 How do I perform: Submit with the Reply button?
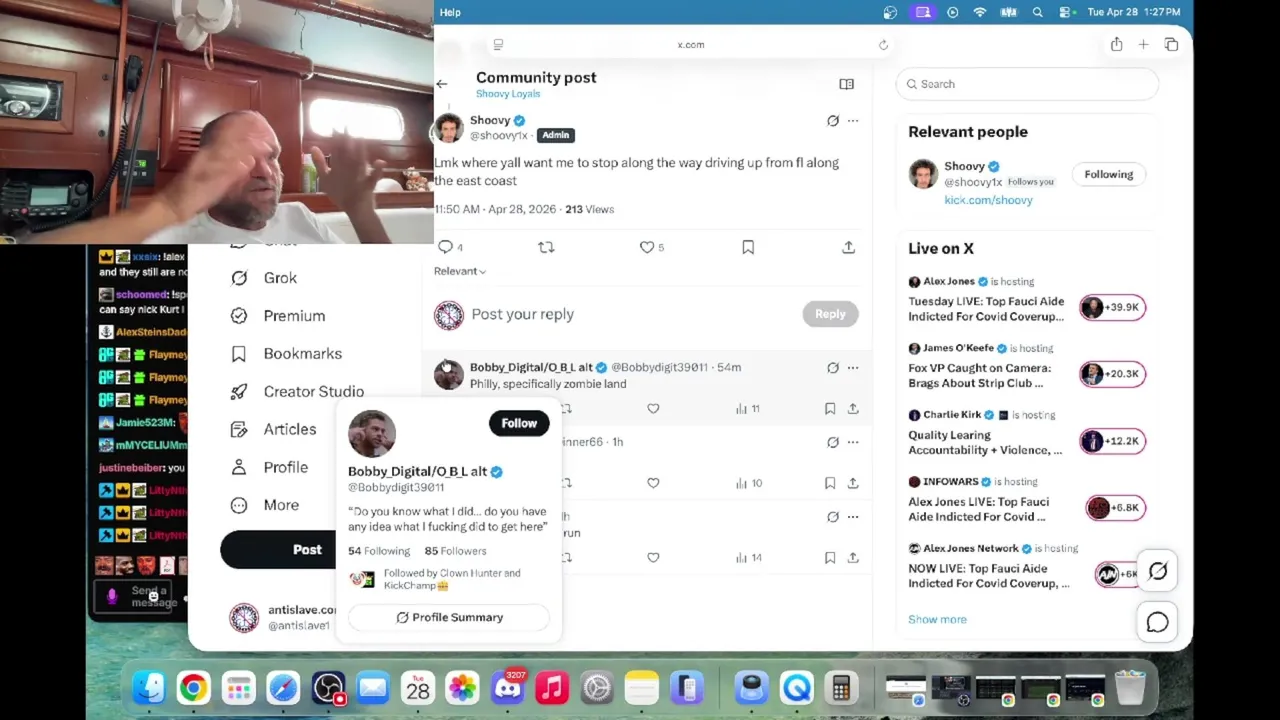(x=830, y=314)
